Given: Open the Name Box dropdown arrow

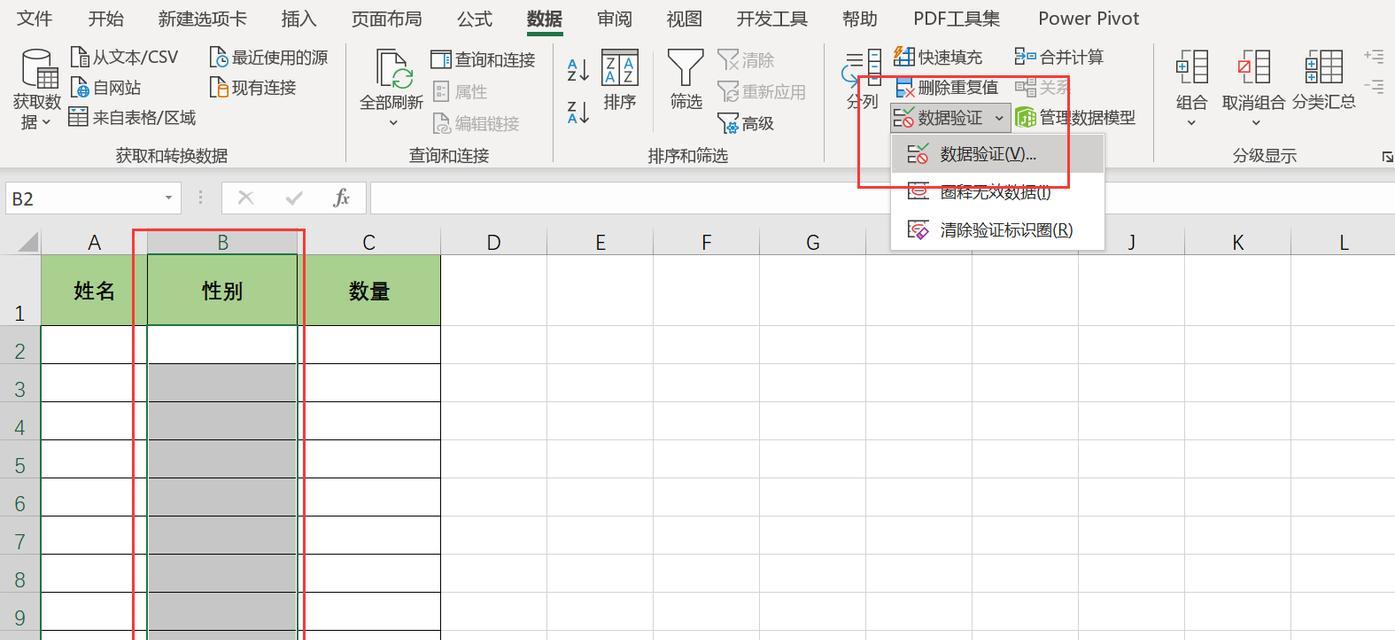Looking at the screenshot, I should point(168,198).
